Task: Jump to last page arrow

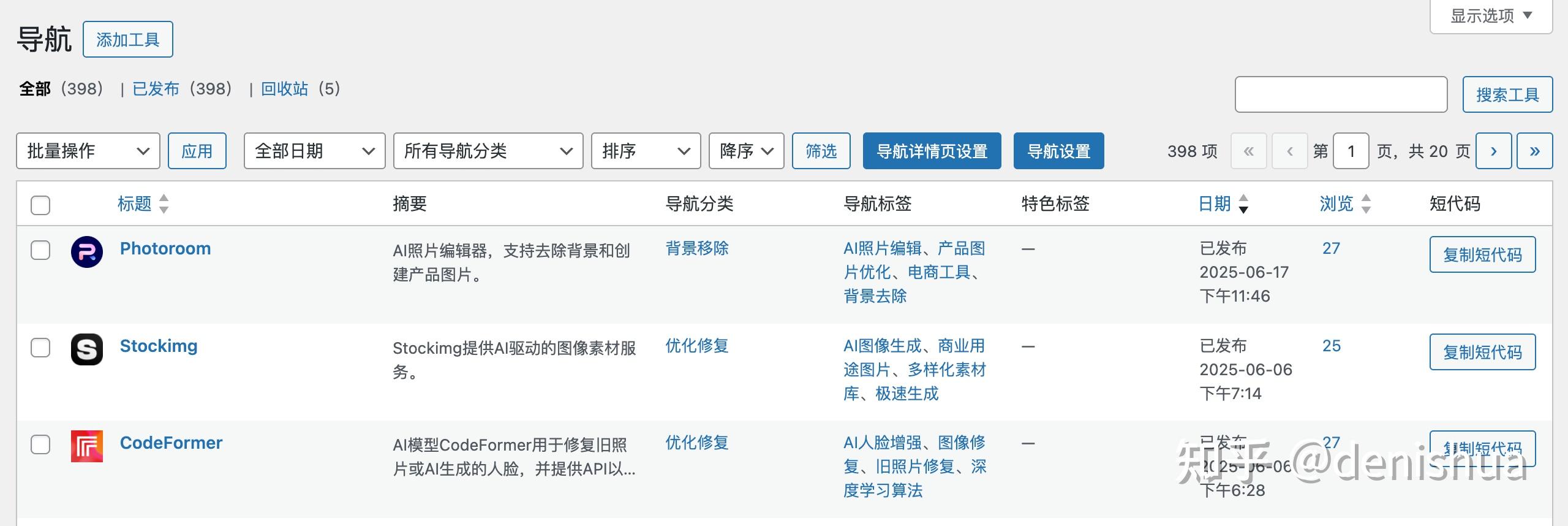Action: [1534, 151]
